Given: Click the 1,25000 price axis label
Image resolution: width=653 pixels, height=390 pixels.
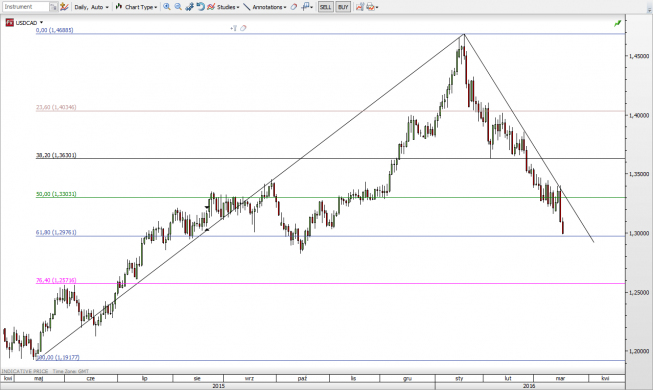Looking at the screenshot, I should 639,292.
